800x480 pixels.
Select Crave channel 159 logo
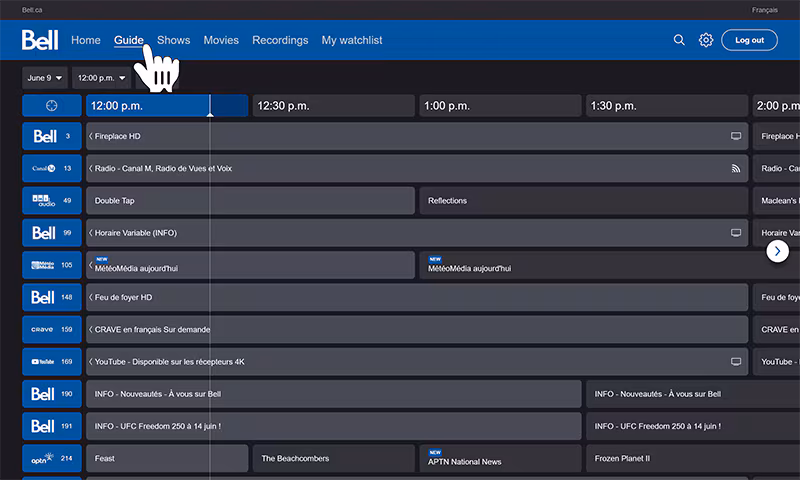click(52, 330)
